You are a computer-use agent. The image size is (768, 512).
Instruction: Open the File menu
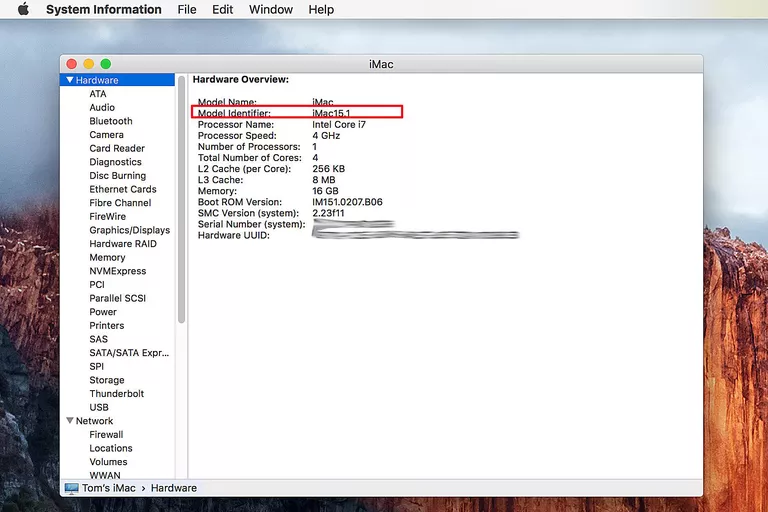pyautogui.click(x=187, y=9)
